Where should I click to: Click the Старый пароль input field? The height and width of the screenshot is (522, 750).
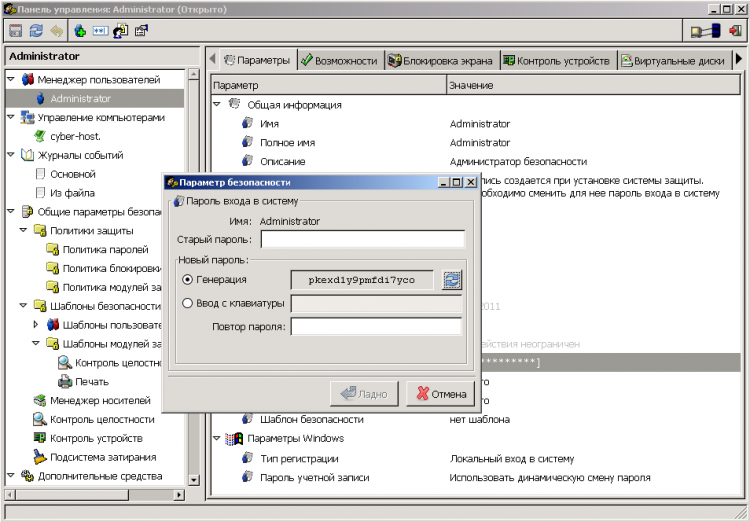(x=363, y=239)
